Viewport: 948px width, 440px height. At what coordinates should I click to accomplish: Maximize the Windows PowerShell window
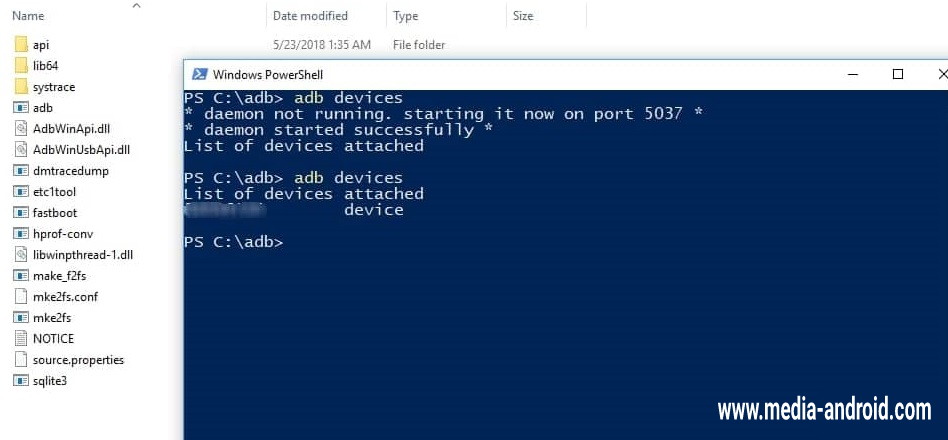(x=898, y=74)
